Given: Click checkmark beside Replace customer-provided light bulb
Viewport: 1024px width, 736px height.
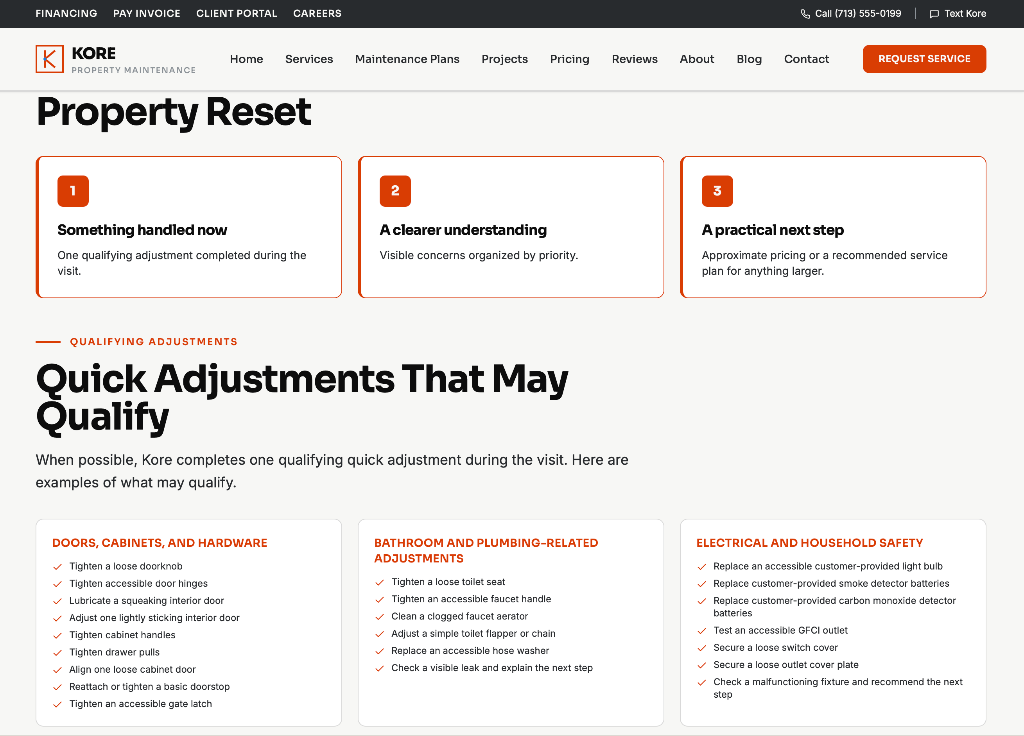Looking at the screenshot, I should coord(701,567).
